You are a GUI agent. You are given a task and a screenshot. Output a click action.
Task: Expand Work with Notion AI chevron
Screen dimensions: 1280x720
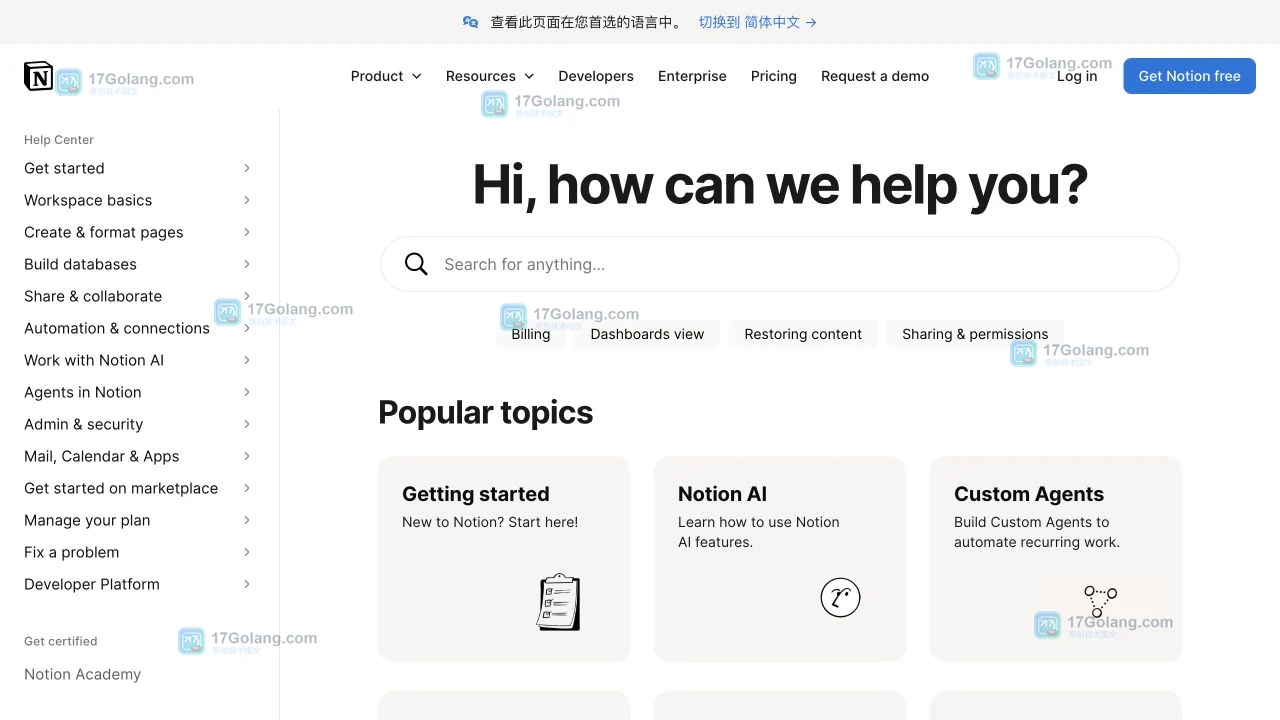(x=247, y=360)
